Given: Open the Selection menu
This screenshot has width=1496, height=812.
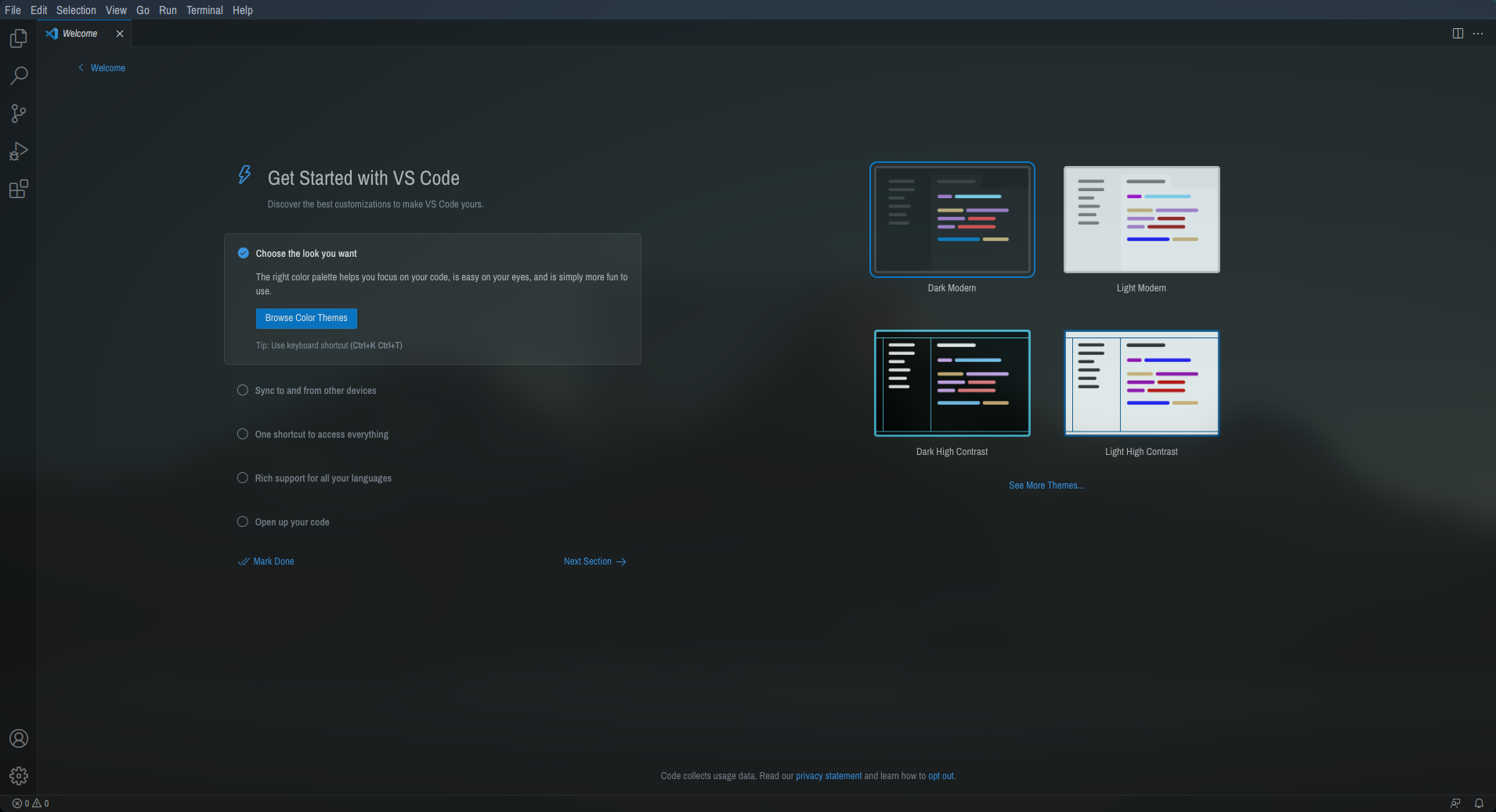Looking at the screenshot, I should pyautogui.click(x=76, y=10).
